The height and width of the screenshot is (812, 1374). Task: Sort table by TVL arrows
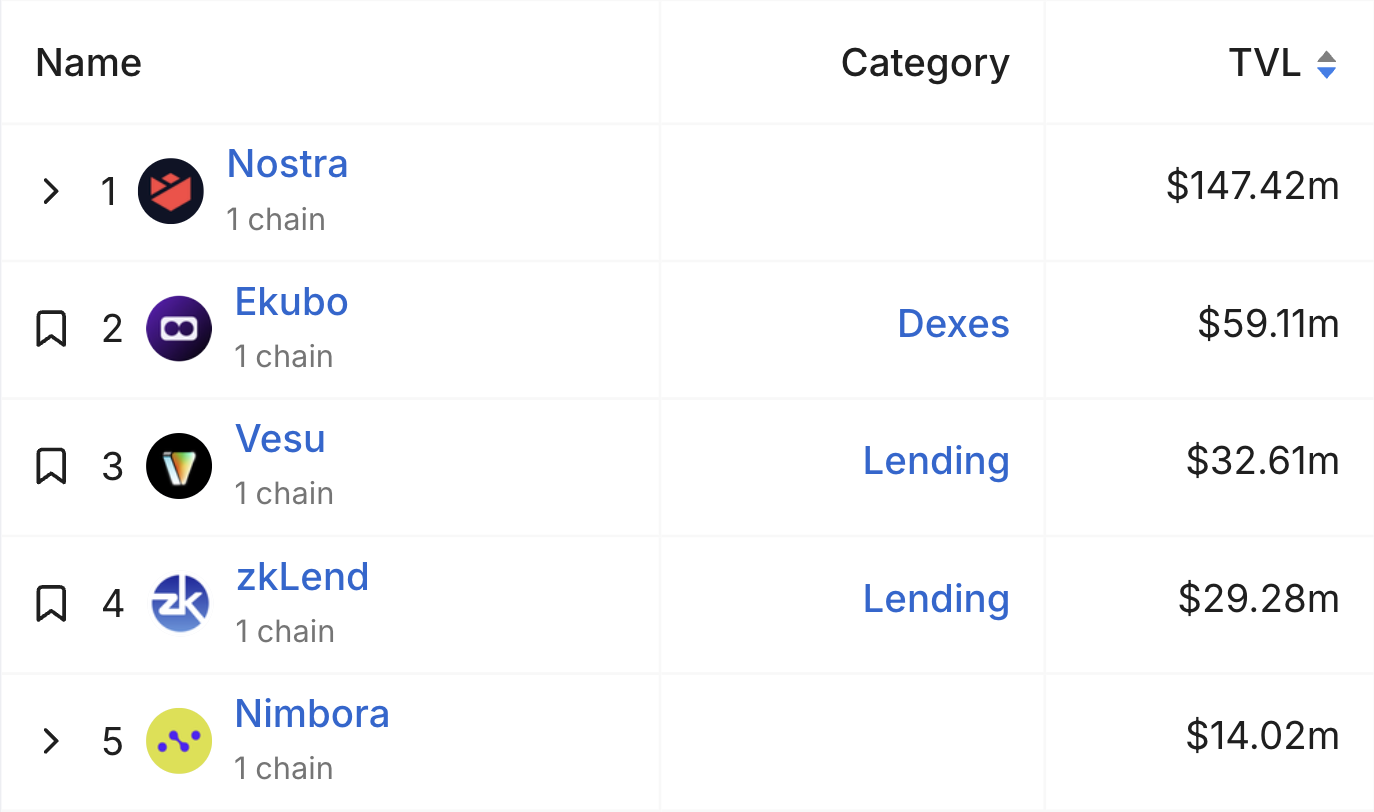[1326, 64]
